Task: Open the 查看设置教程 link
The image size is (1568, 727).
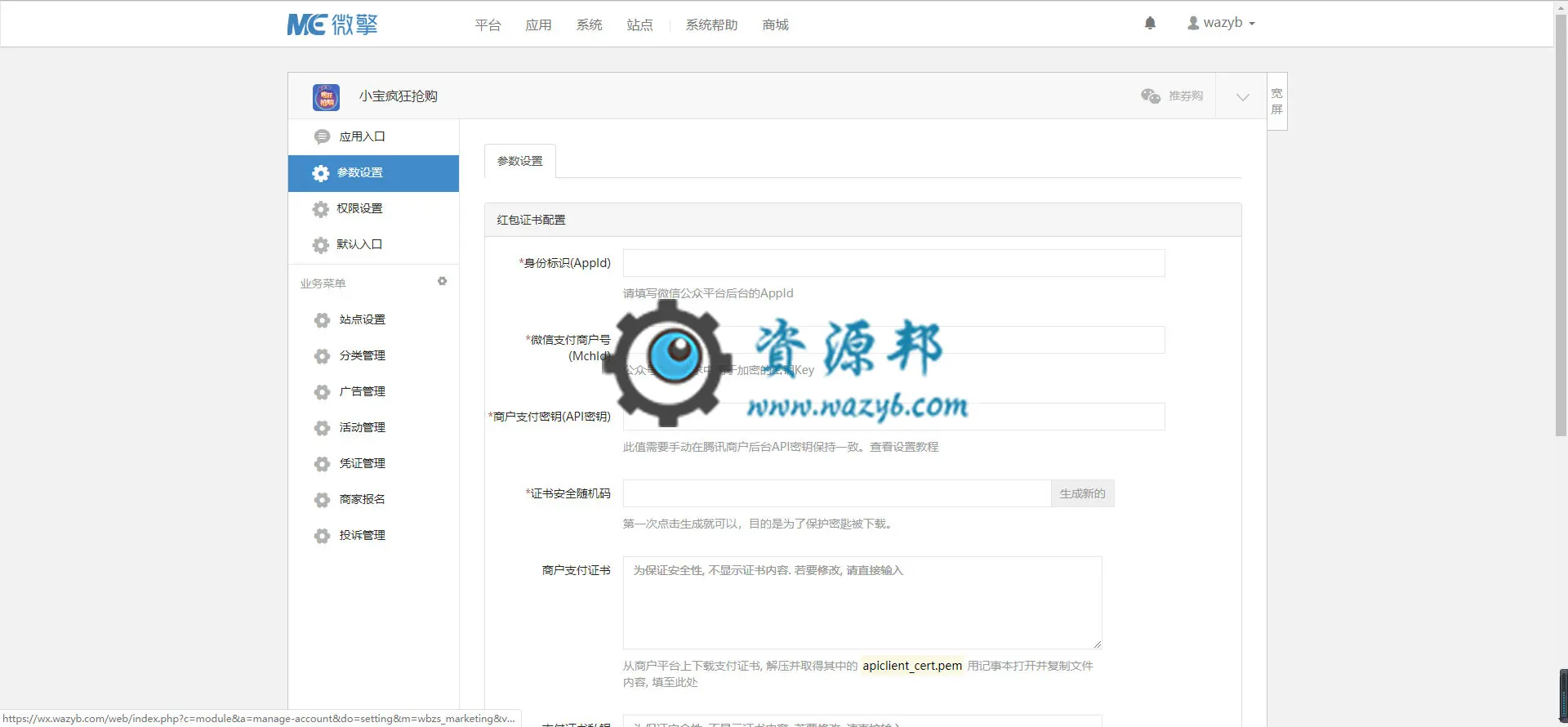Action: (904, 447)
